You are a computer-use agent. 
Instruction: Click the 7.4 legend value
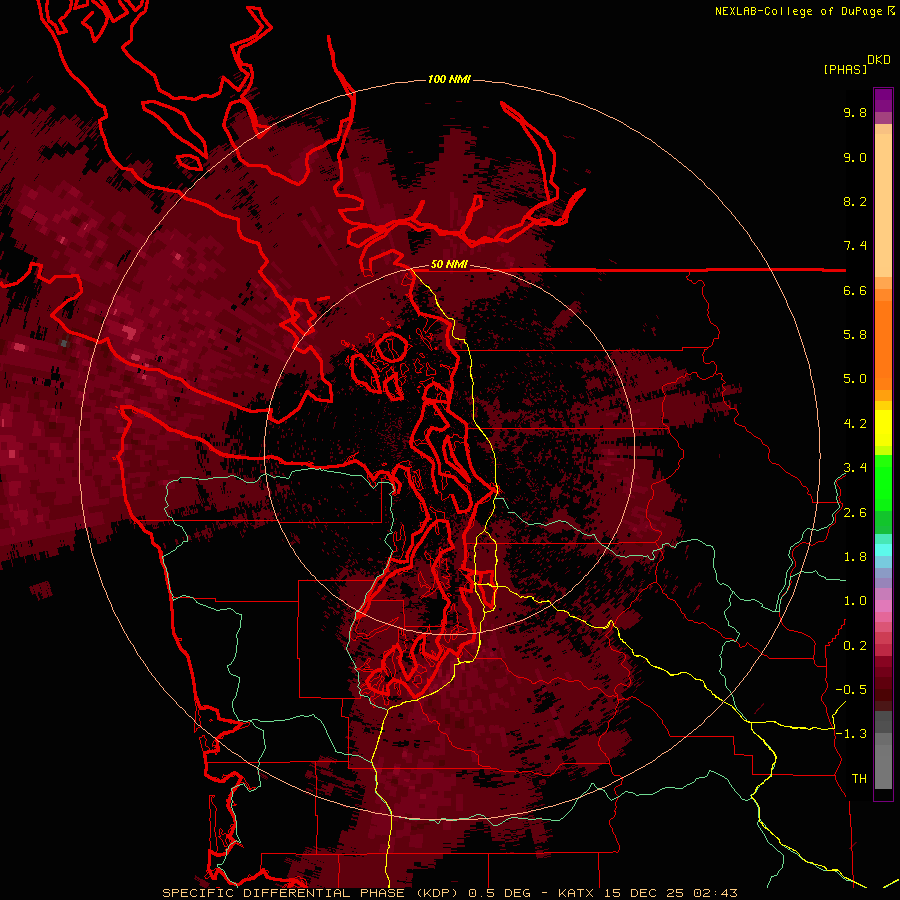click(x=855, y=246)
